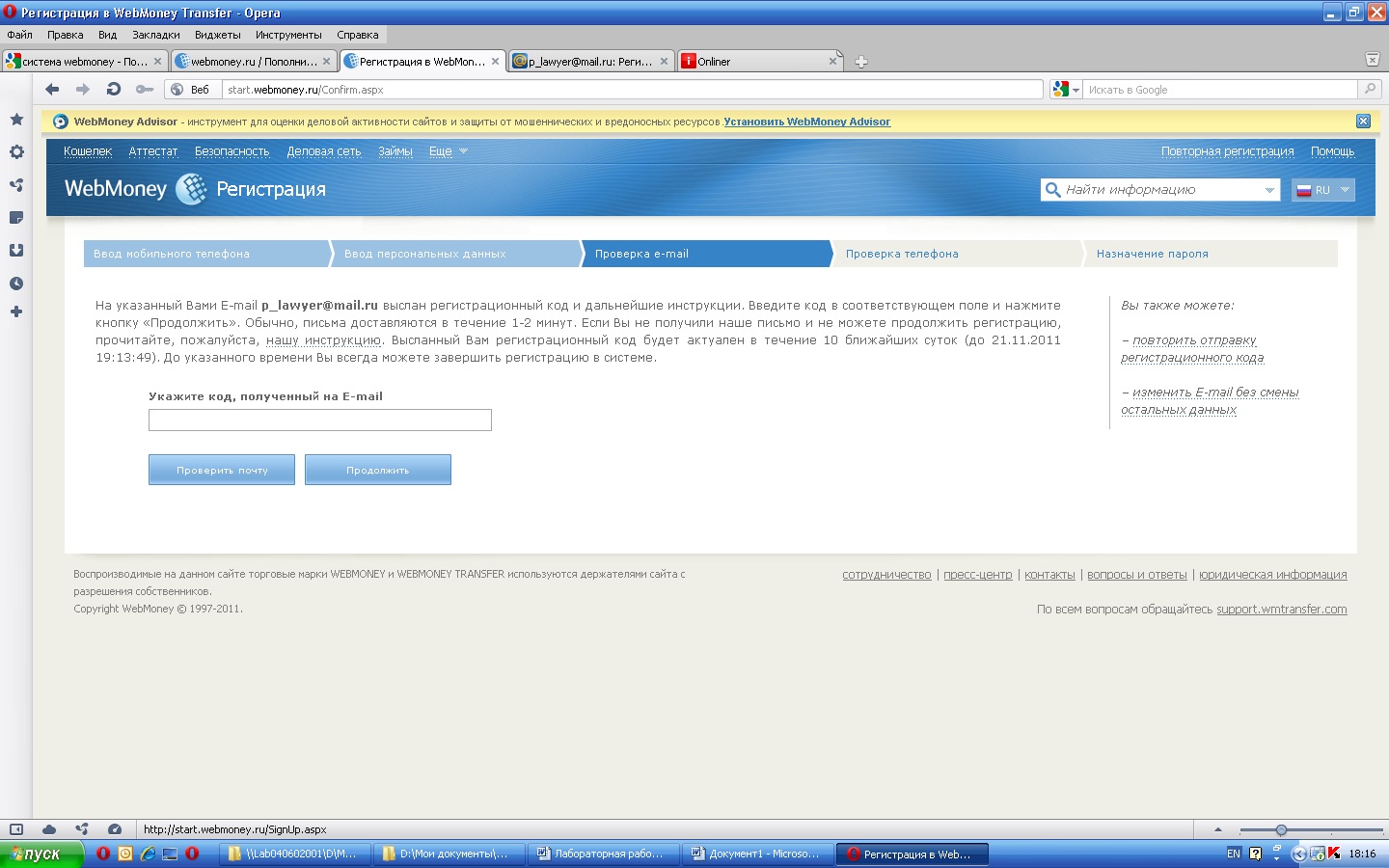The image size is (1389, 868).
Task: Switch to the Onliner tab
Action: [760, 61]
